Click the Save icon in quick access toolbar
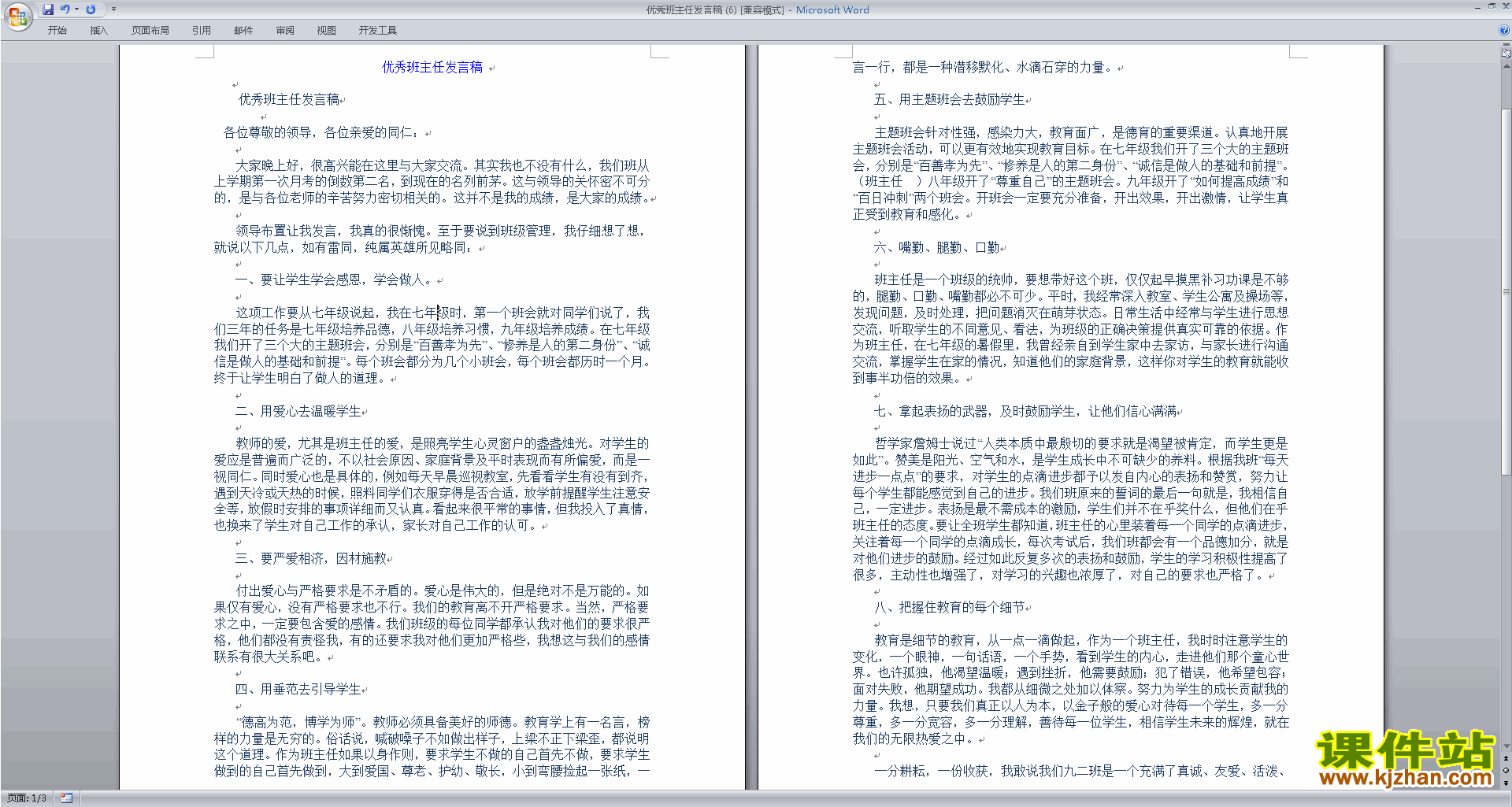This screenshot has width=1512, height=807. (x=48, y=9)
